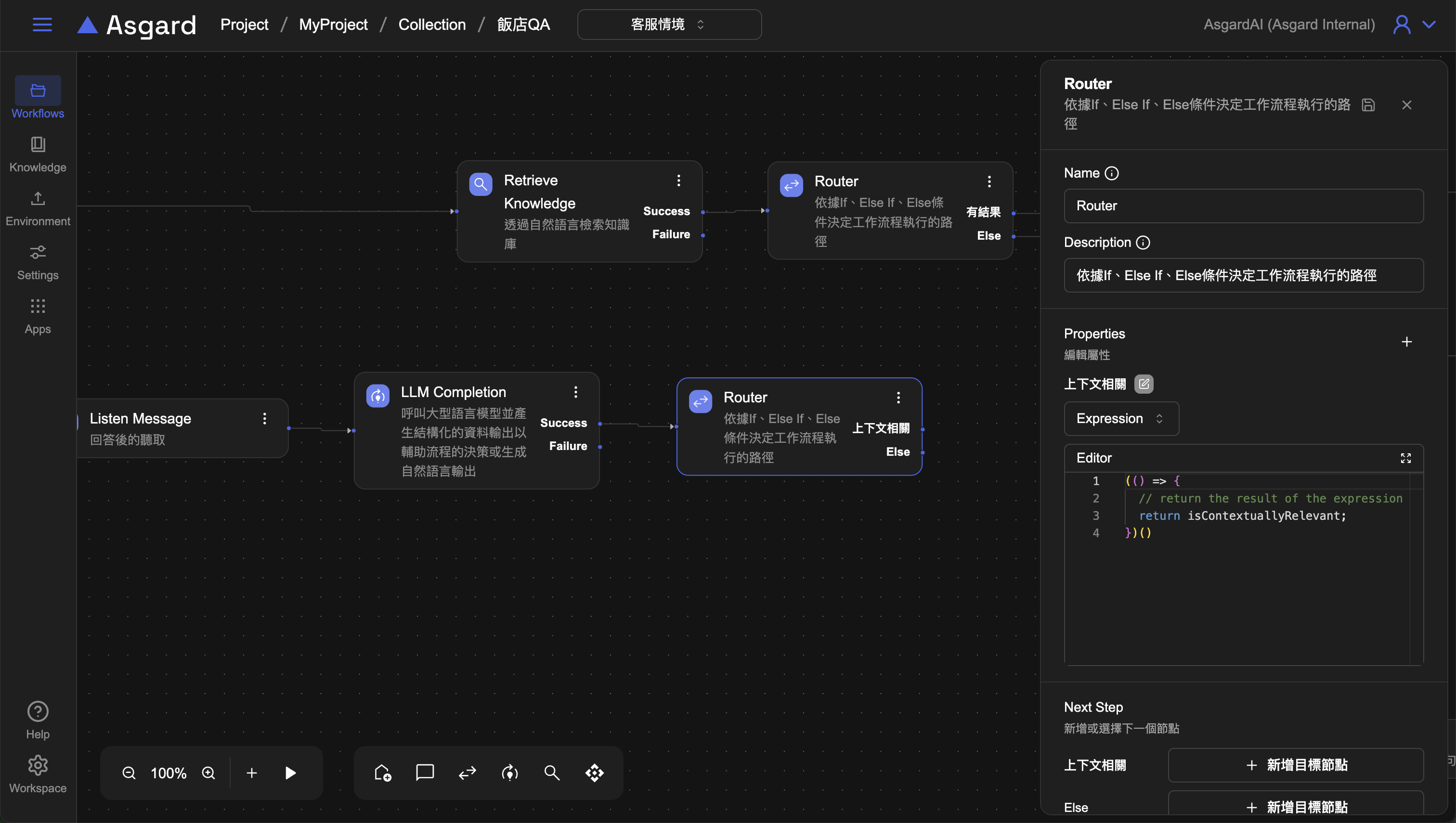1456x823 pixels.
Task: Select the search knowledge tool icon
Action: click(x=552, y=772)
